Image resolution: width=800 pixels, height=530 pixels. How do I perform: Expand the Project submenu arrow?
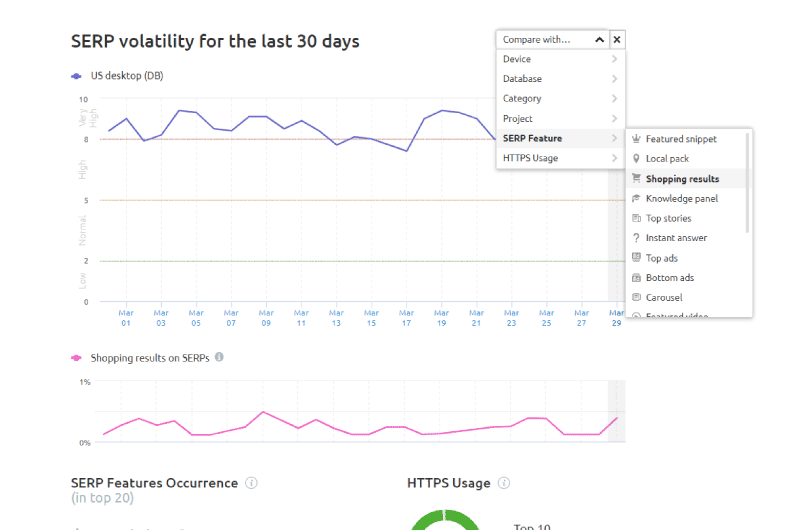pyautogui.click(x=614, y=118)
